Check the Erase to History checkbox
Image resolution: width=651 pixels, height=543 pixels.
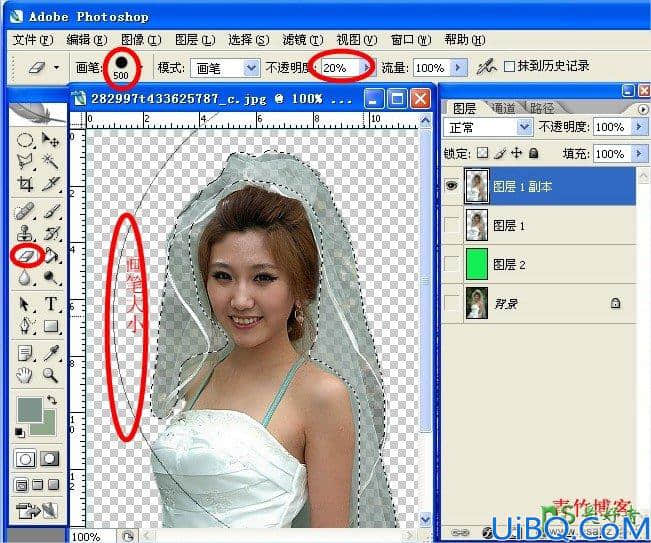pyautogui.click(x=509, y=66)
